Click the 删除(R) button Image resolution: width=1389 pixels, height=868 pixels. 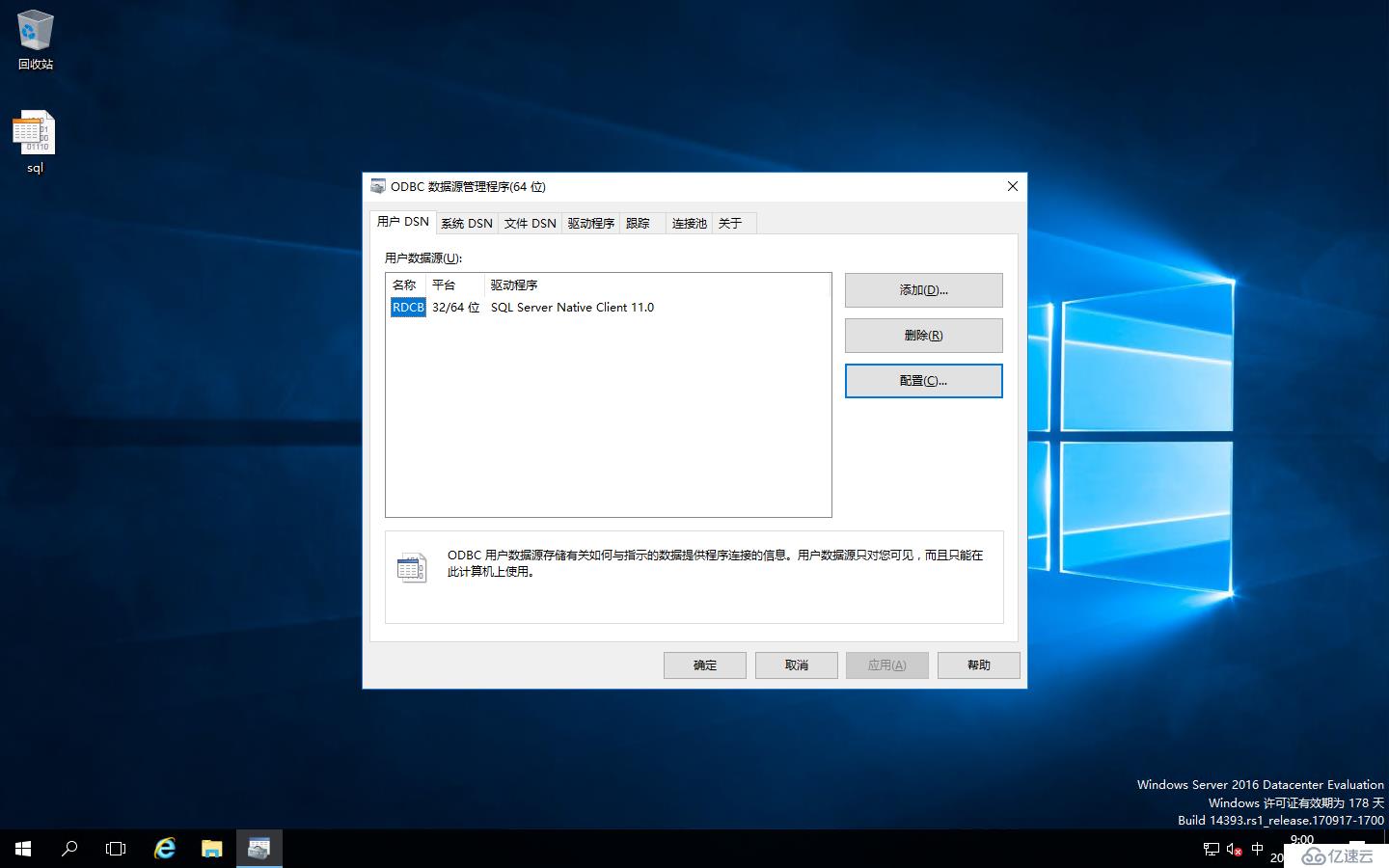pyautogui.click(x=924, y=336)
